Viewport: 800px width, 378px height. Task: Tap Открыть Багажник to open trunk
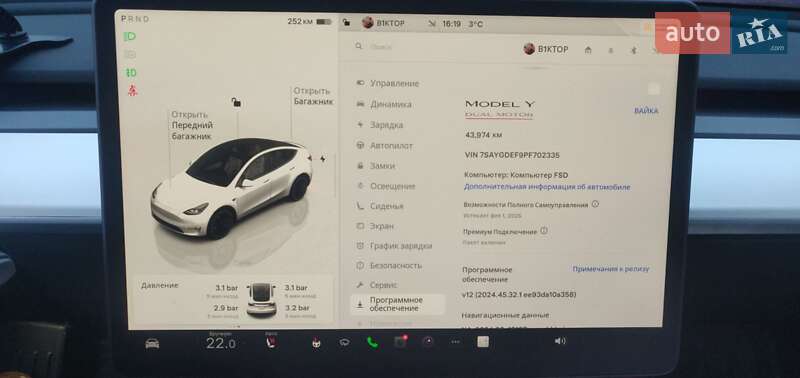(x=313, y=96)
